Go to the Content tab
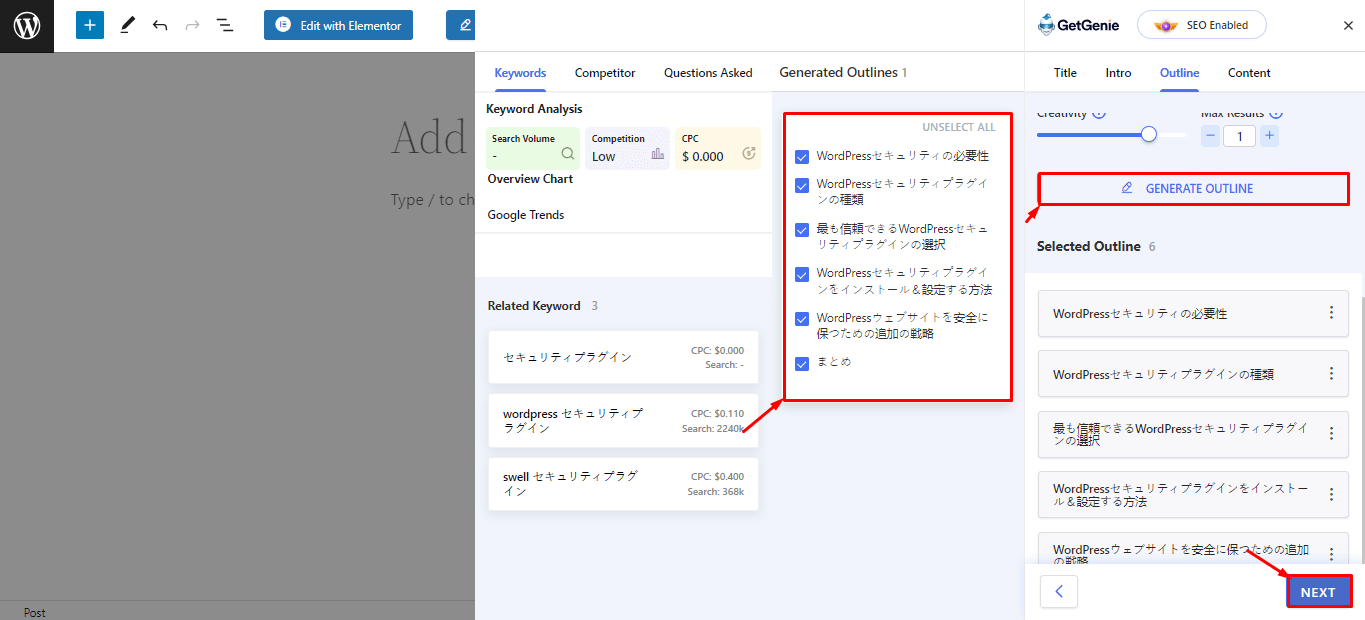 (1250, 73)
